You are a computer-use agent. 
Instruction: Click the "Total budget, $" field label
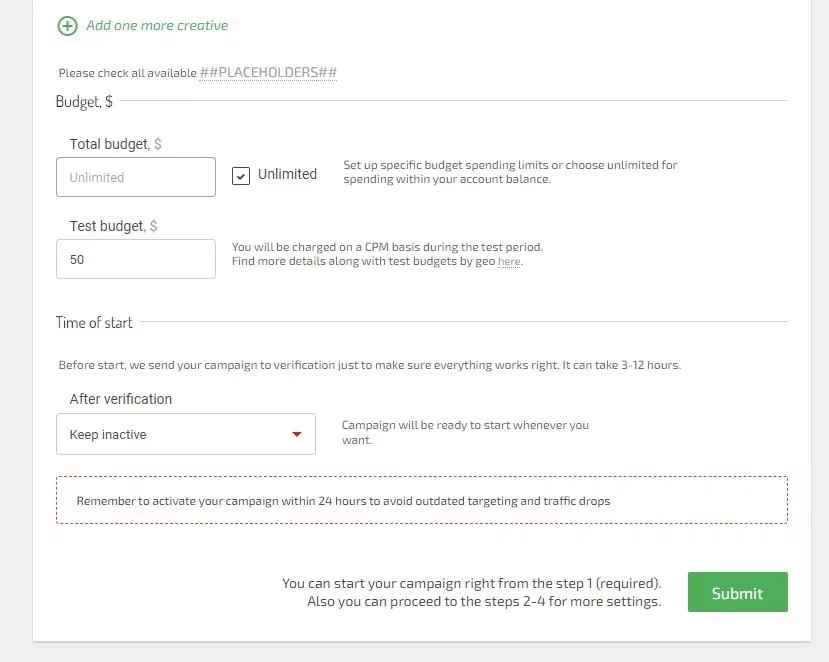(115, 144)
